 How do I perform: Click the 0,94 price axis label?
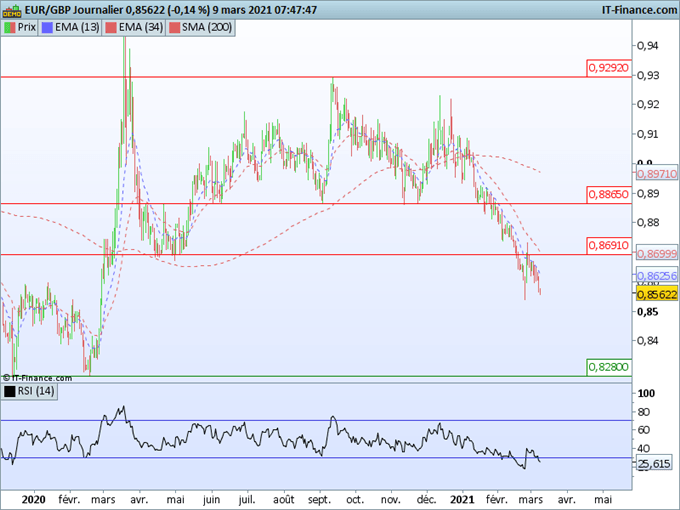[x=647, y=46]
